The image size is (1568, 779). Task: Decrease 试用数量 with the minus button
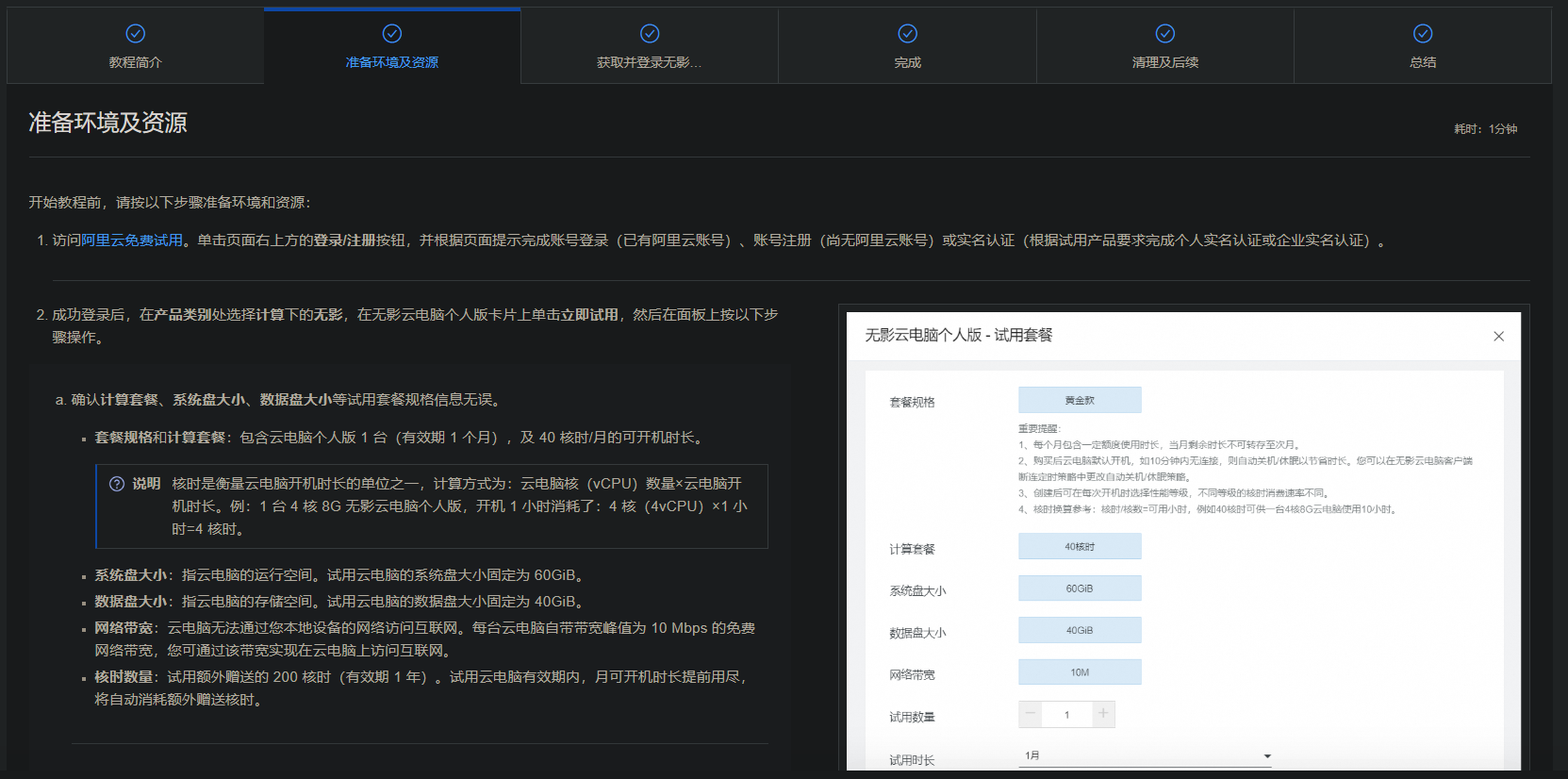coord(1031,714)
